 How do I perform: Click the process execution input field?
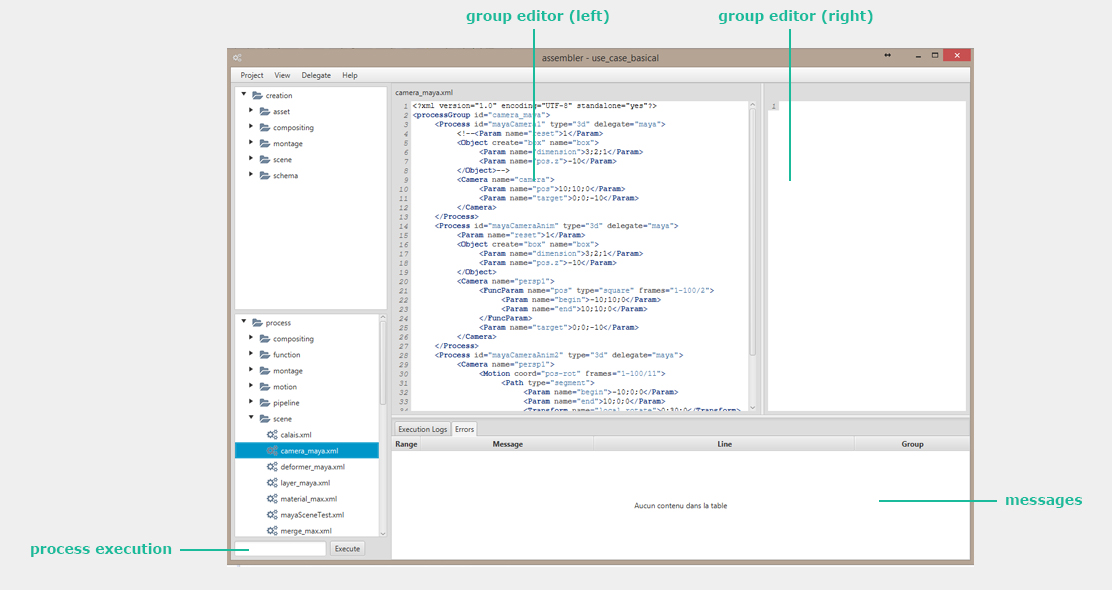[280, 549]
